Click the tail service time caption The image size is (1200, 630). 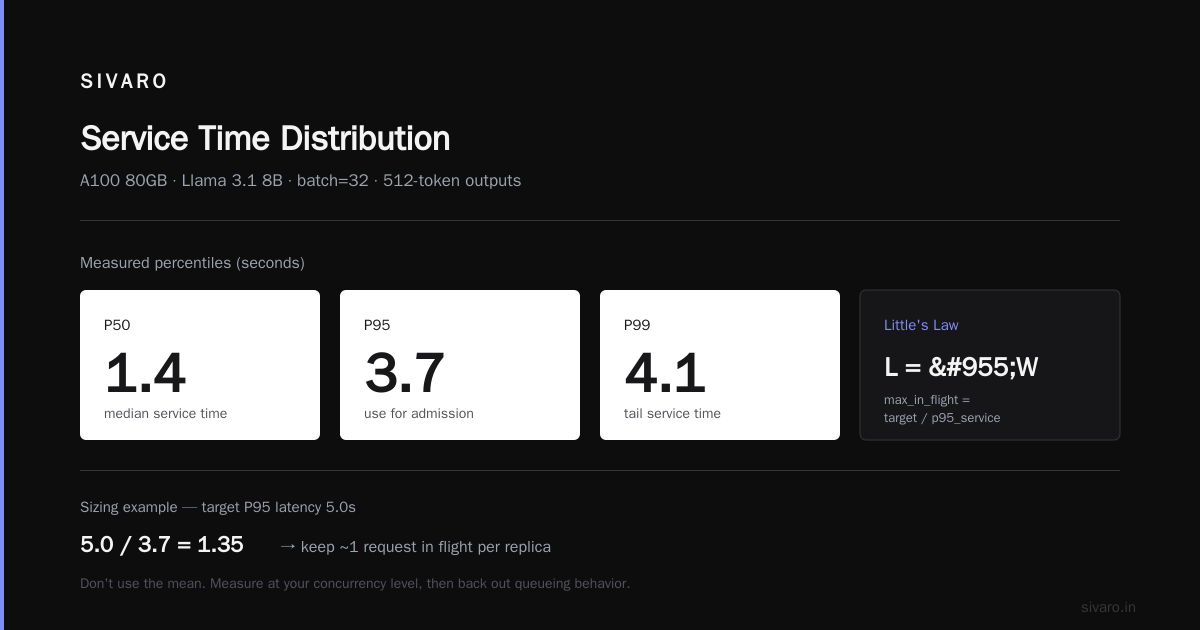coord(672,413)
